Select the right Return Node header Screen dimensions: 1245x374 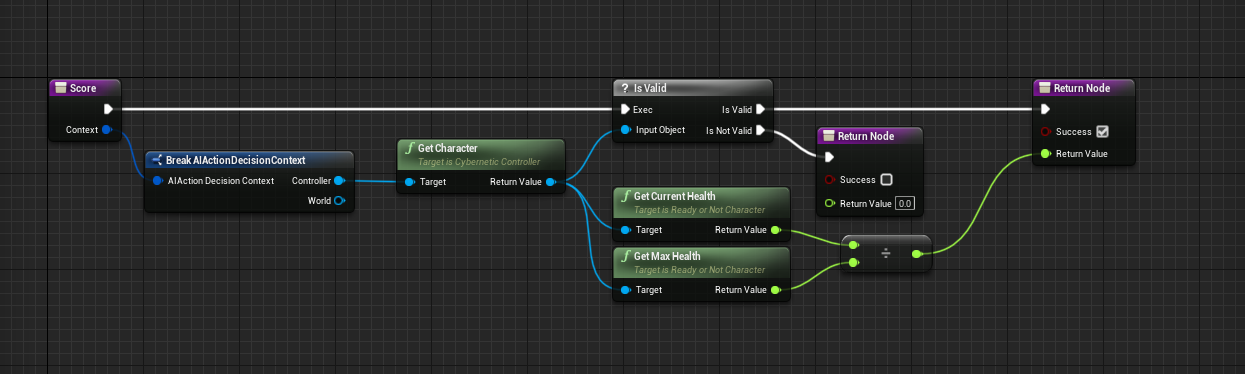1085,88
